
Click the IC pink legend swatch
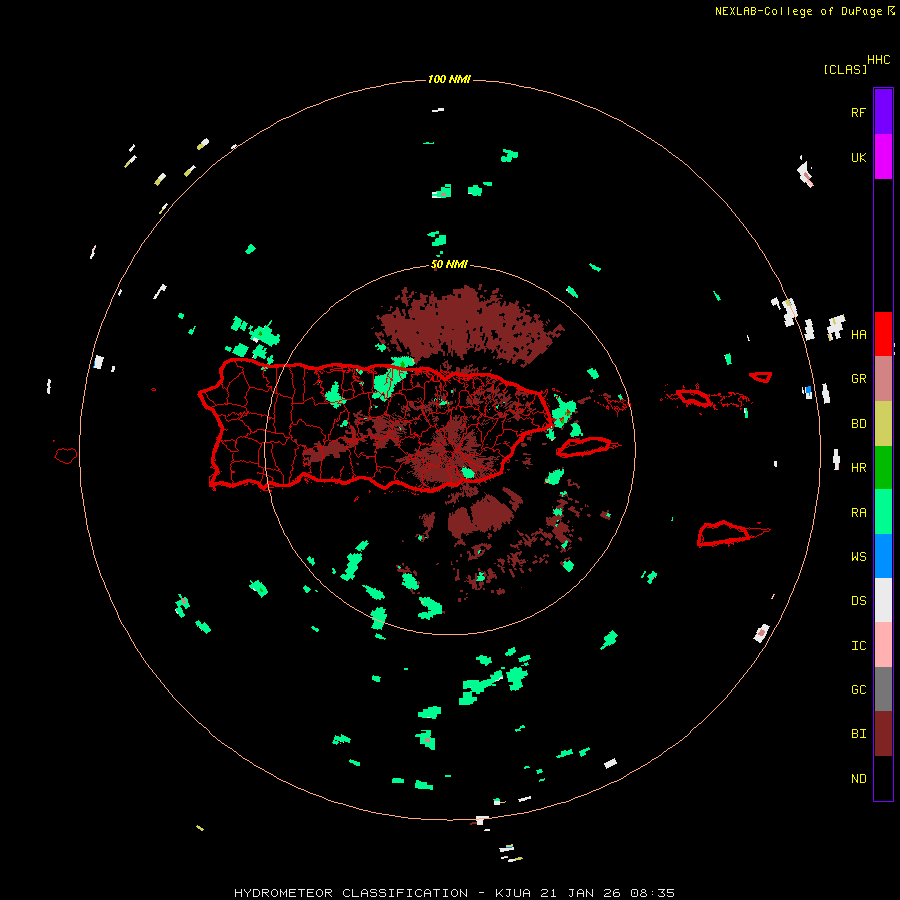883,645
